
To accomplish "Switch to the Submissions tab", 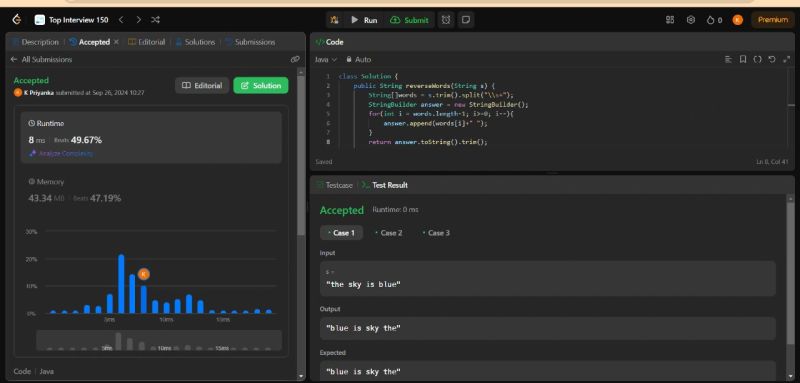I will (250, 42).
